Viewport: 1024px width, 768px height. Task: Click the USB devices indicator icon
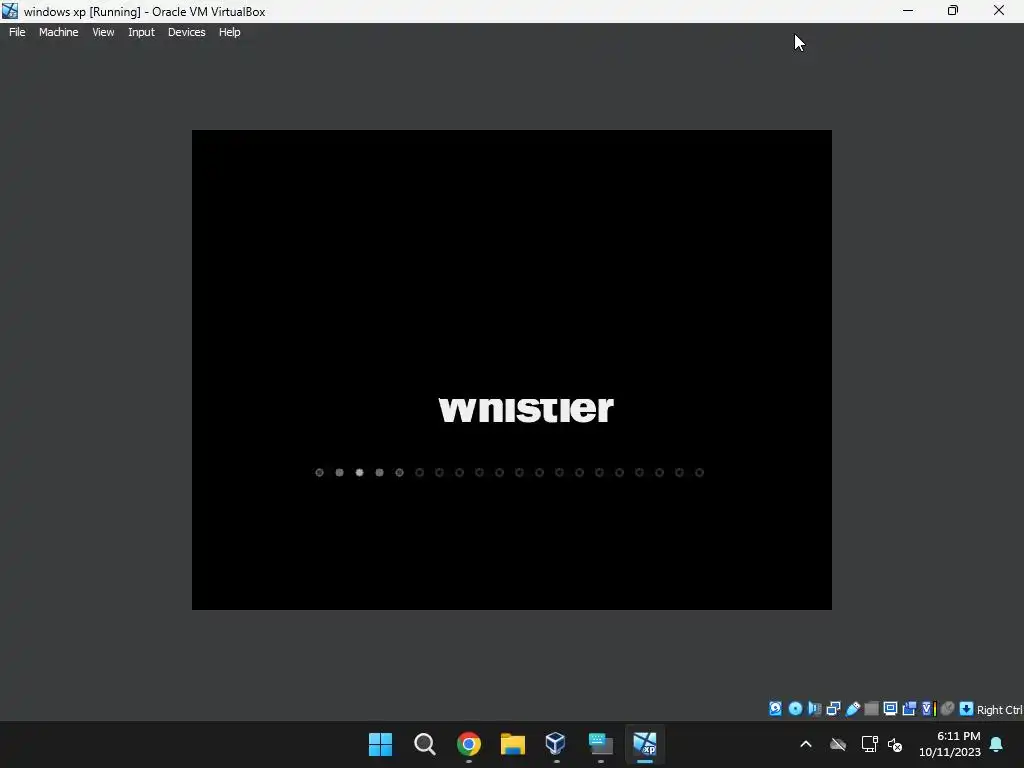tap(853, 709)
